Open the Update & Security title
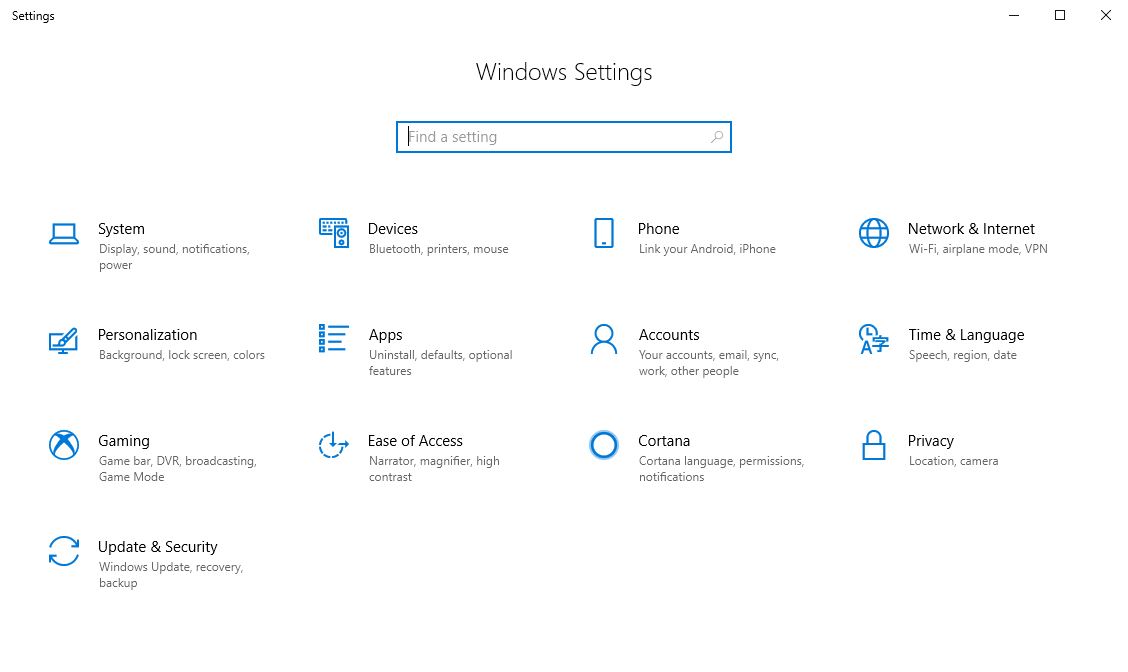The image size is (1128, 672). point(158,547)
